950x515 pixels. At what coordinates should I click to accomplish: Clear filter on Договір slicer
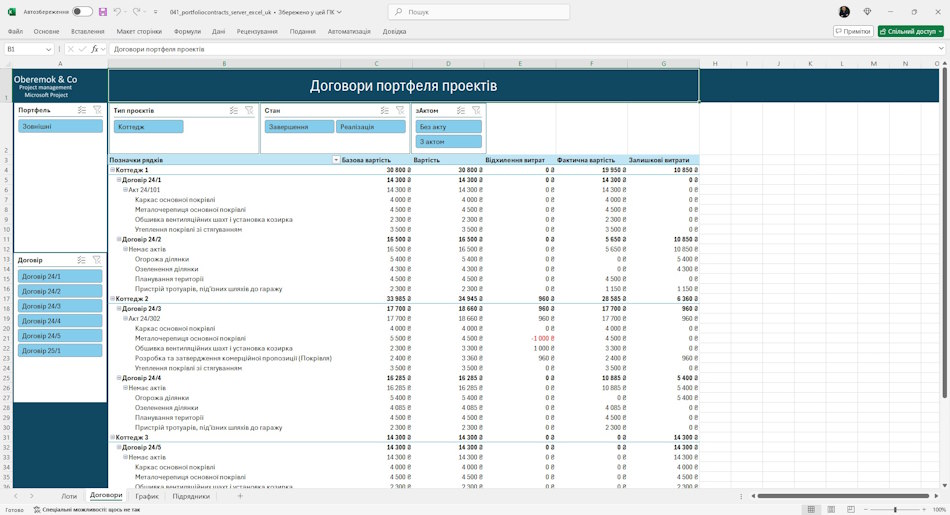point(96,260)
